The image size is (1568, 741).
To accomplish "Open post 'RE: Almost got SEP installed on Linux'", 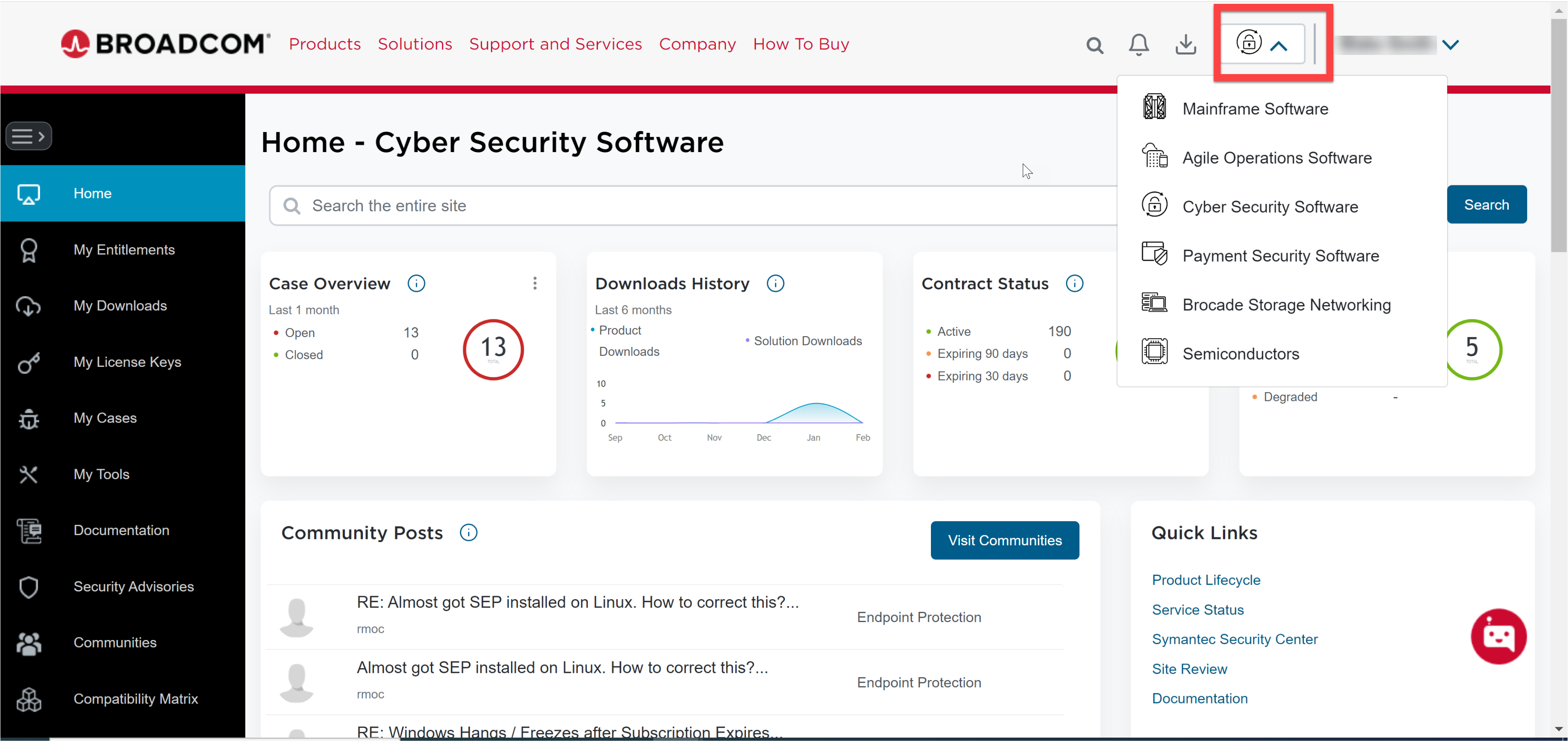I will 577,602.
